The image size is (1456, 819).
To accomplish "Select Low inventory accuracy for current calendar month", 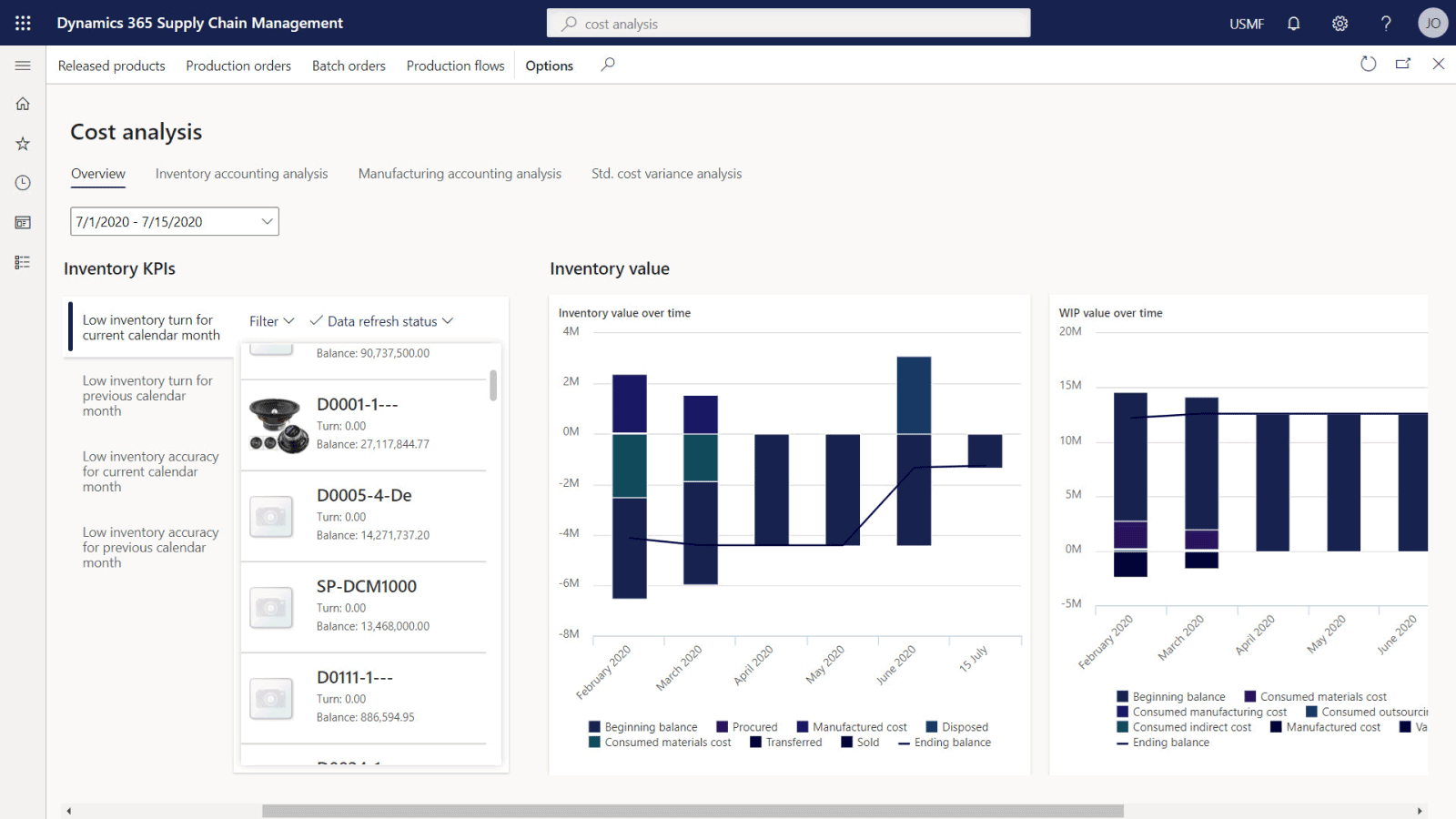I will (150, 471).
